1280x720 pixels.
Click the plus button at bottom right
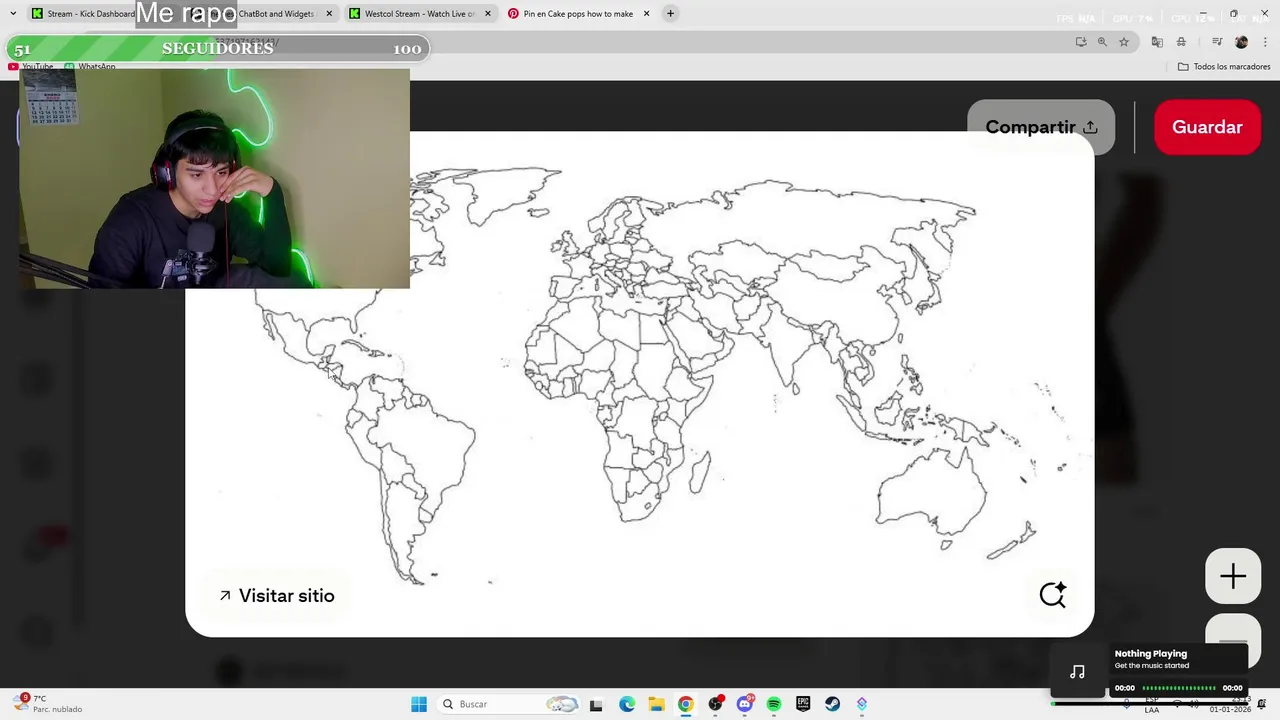pyautogui.click(x=1233, y=577)
